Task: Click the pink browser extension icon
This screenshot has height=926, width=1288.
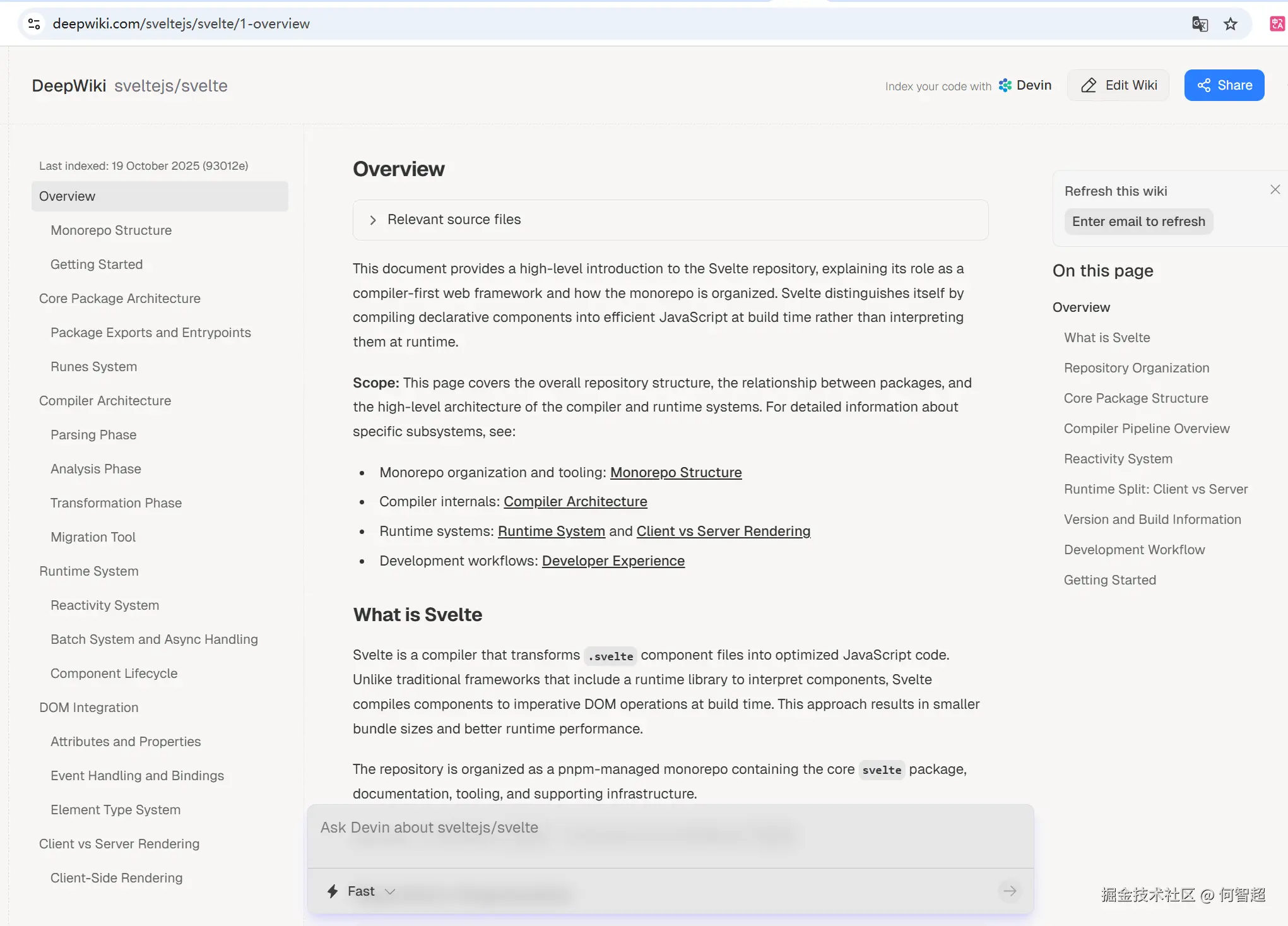Action: pos(1277,24)
